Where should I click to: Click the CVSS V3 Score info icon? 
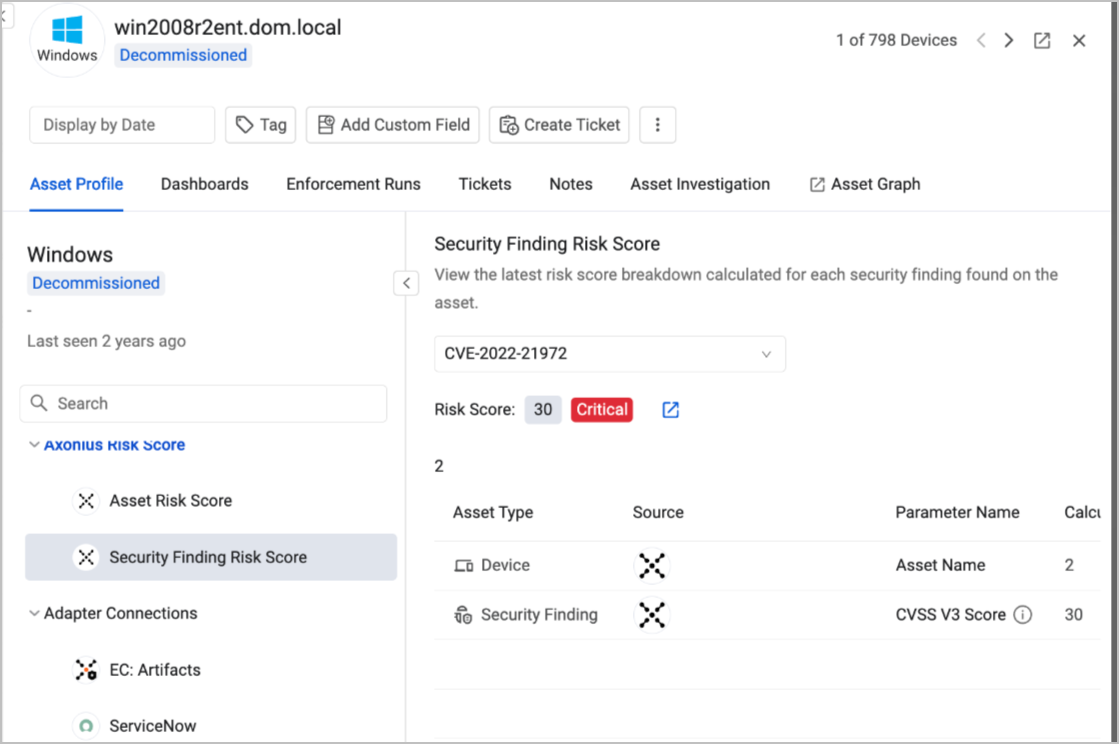(1023, 615)
